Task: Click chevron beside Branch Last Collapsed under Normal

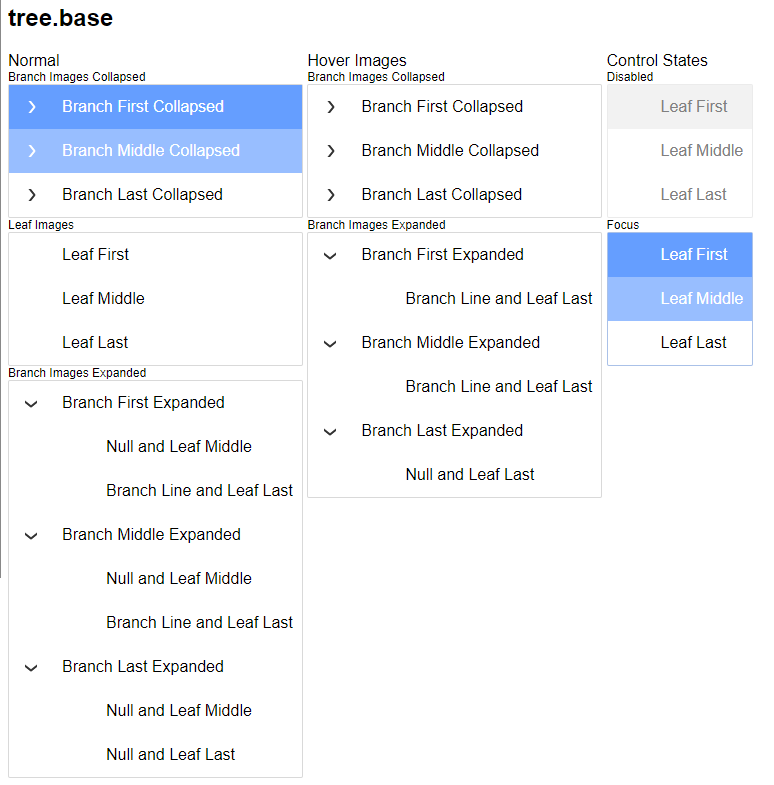Action: tap(32, 195)
